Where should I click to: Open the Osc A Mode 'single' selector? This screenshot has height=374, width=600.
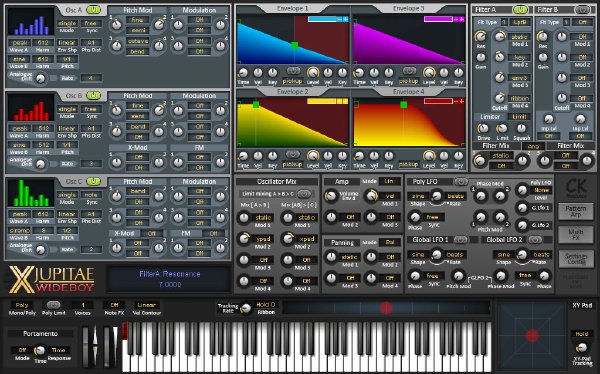point(67,23)
